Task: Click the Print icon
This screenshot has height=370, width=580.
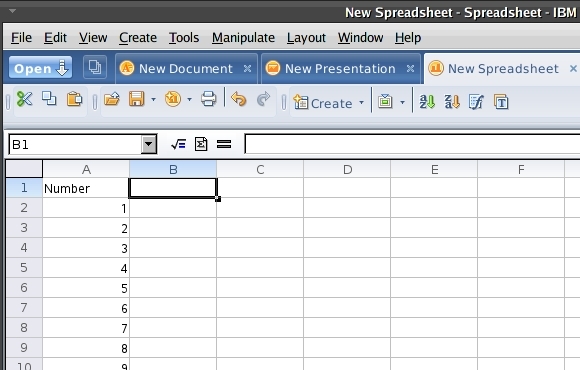Action: pyautogui.click(x=208, y=99)
